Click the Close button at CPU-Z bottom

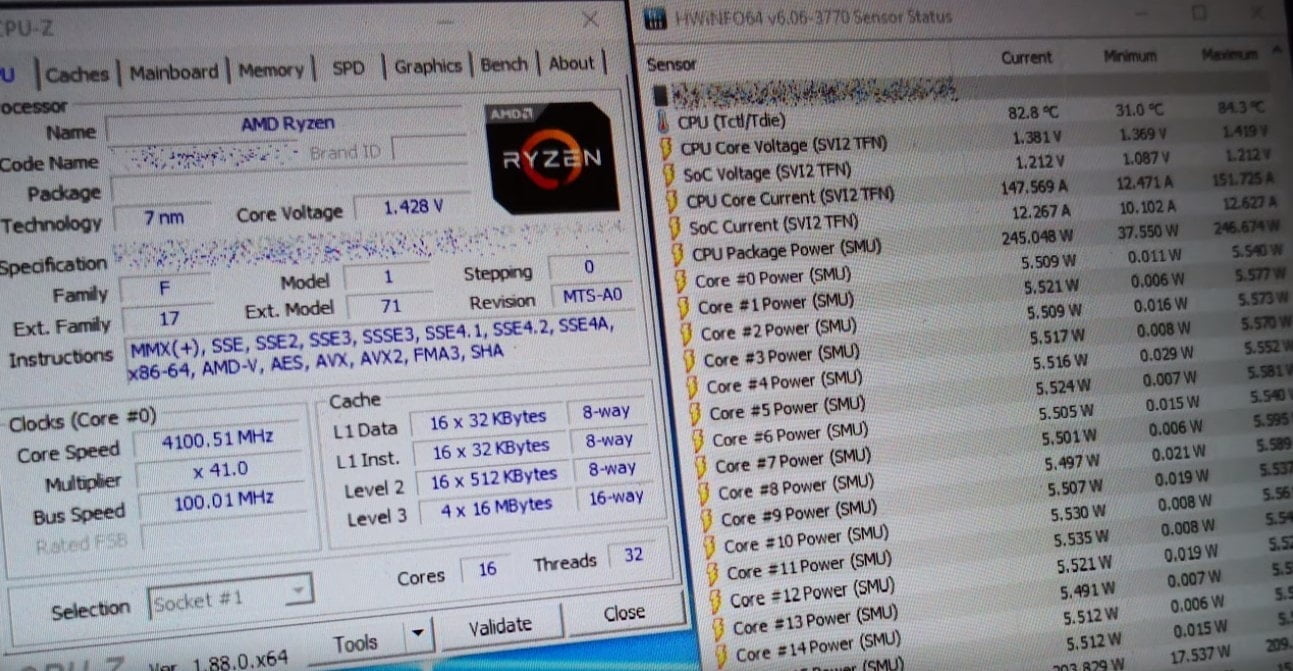(x=624, y=613)
